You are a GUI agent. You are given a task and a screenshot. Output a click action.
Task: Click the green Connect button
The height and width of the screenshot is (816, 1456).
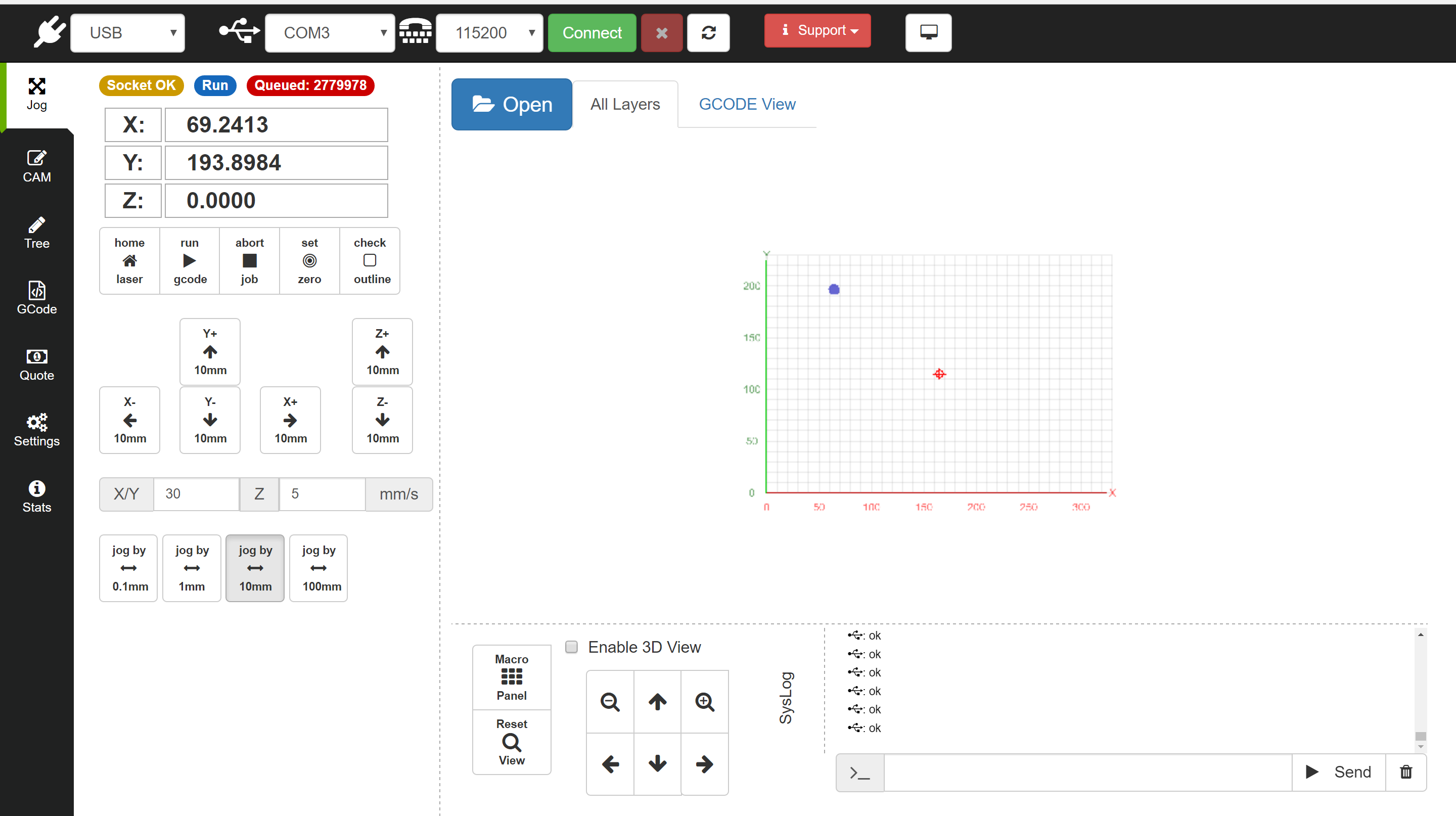click(x=593, y=33)
